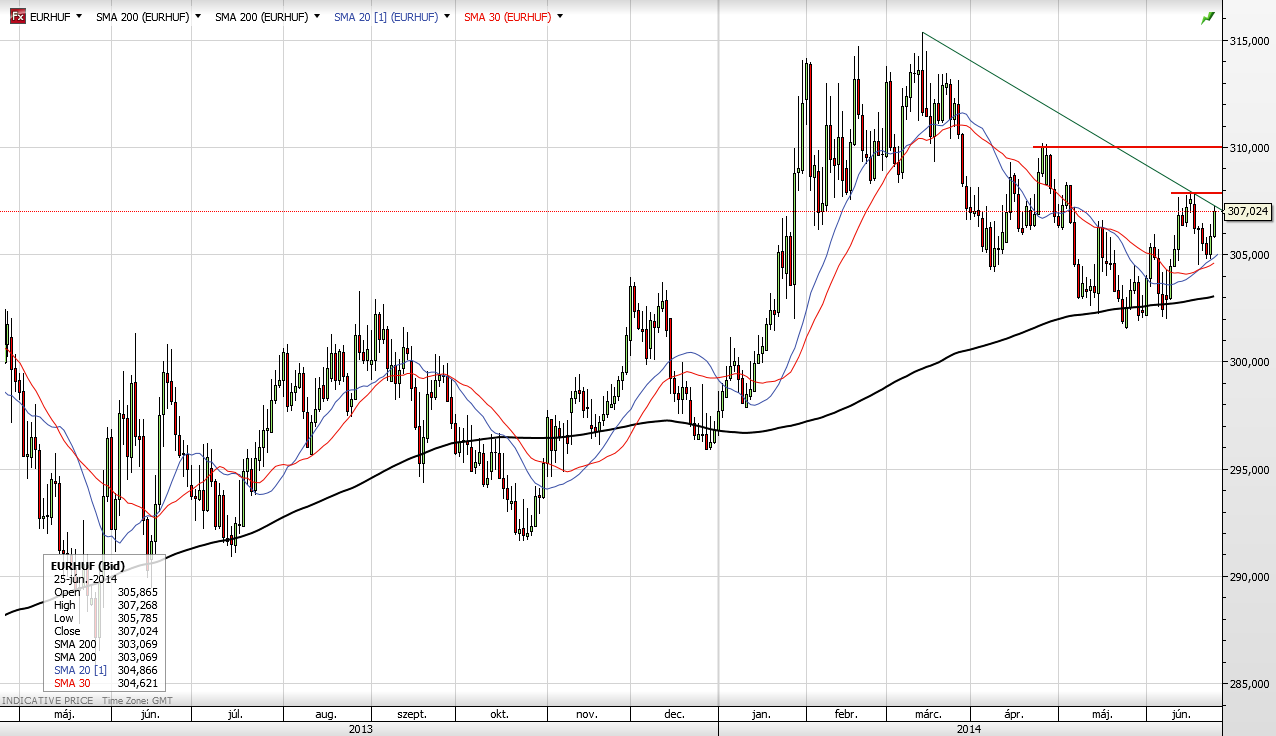Click the Low value 305,785
The width and height of the screenshot is (1276, 736).
(x=137, y=618)
